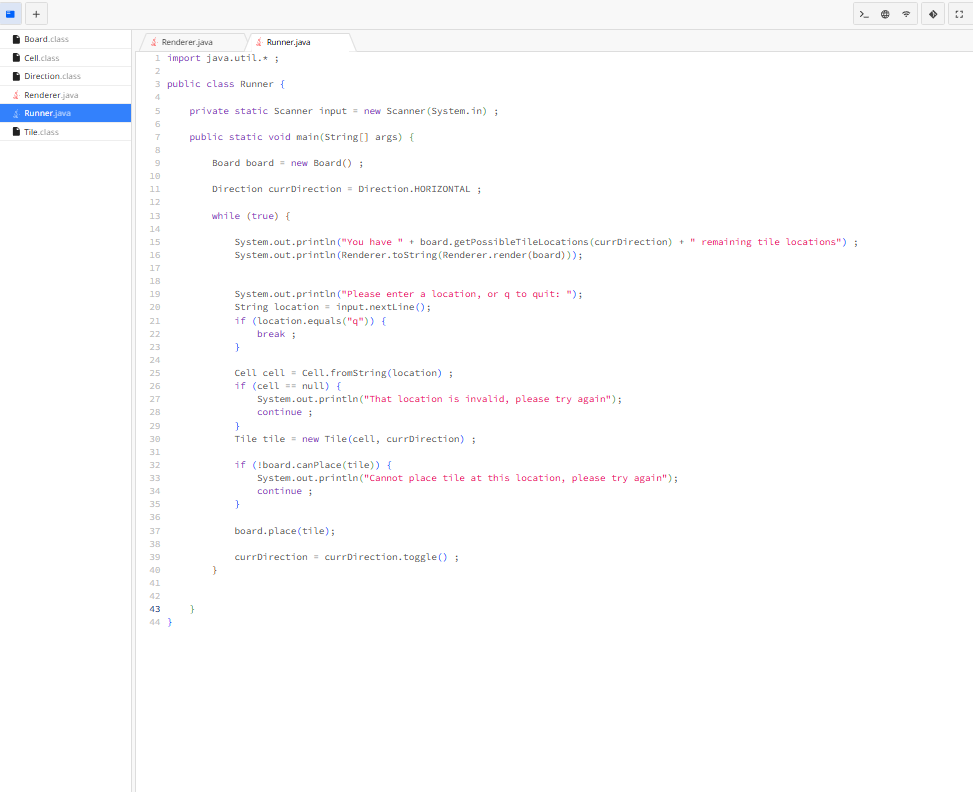Click the document icon beside Board.class
This screenshot has width=973, height=792.
(14, 38)
